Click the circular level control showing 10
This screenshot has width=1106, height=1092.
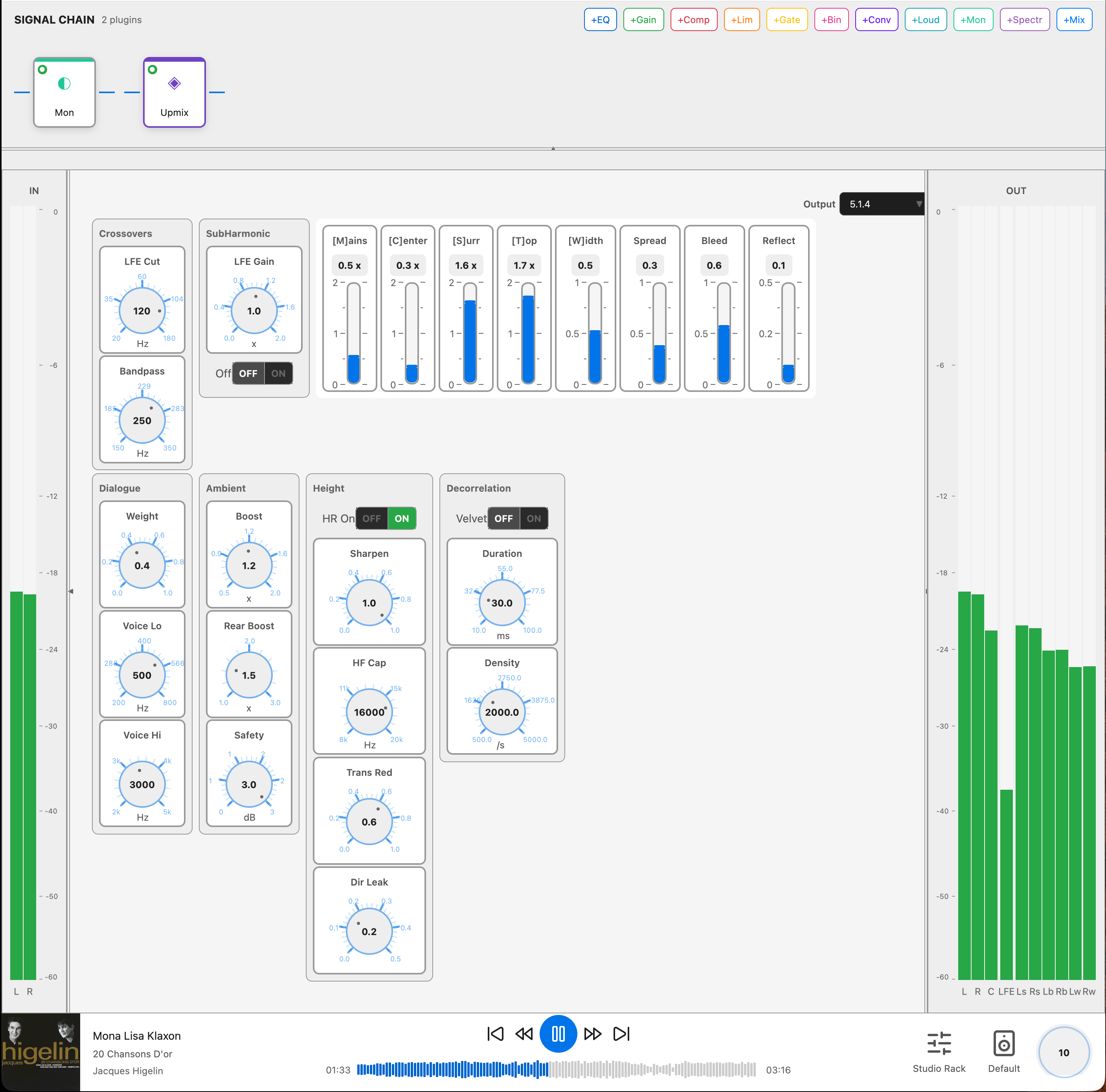coord(1064,1052)
